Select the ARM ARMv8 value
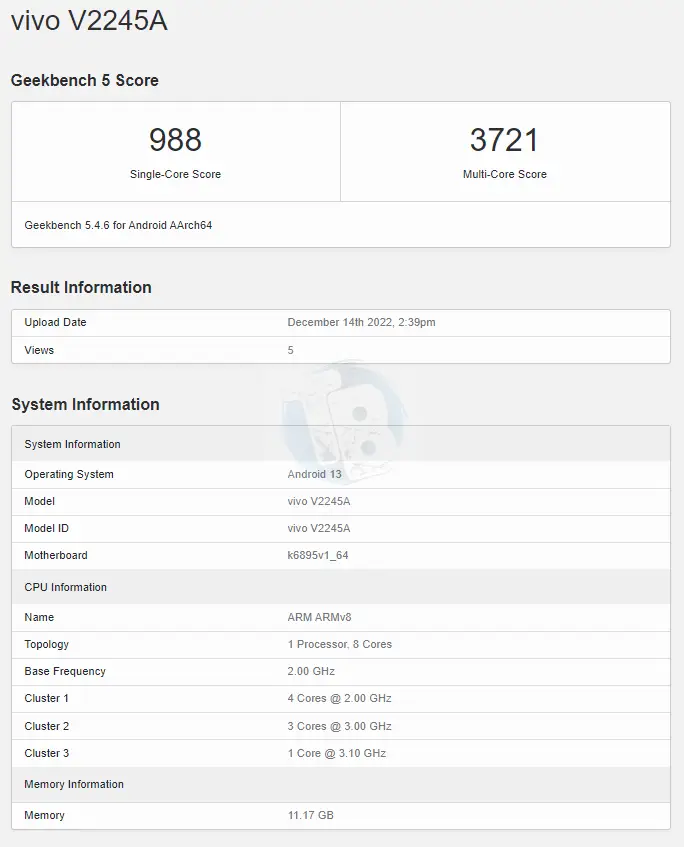This screenshot has height=847, width=684. (x=319, y=617)
